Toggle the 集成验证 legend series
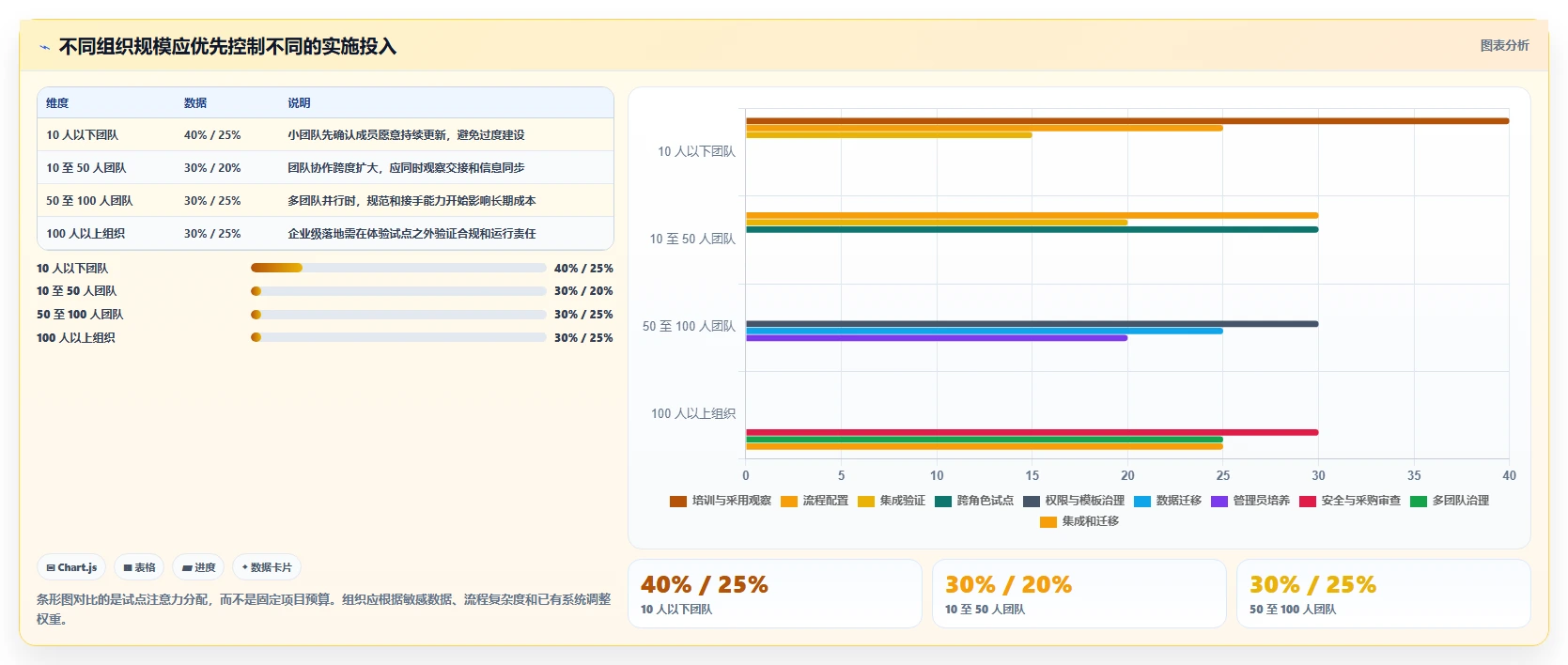This screenshot has height=665, width=1568. 891,501
